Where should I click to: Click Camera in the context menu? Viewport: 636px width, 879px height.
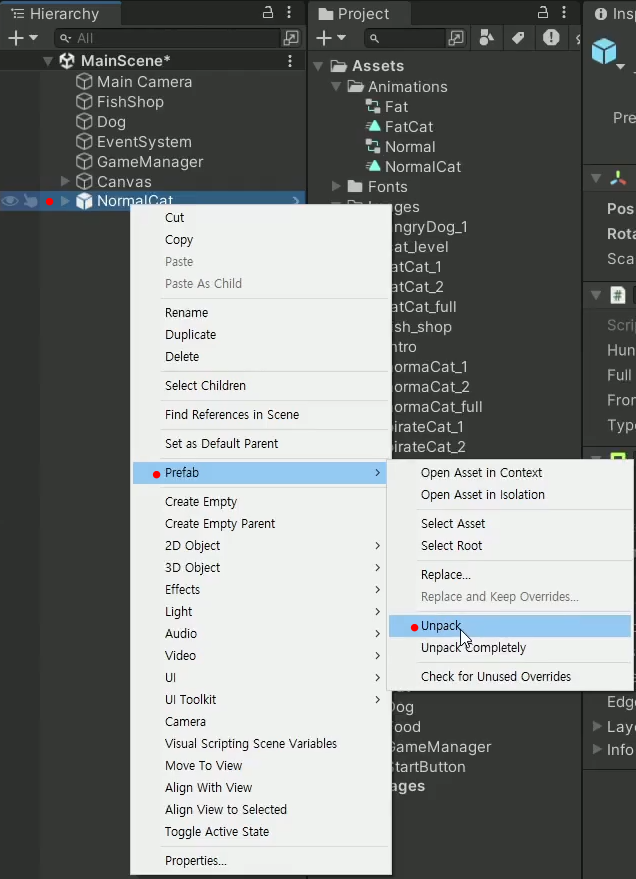click(261, 721)
